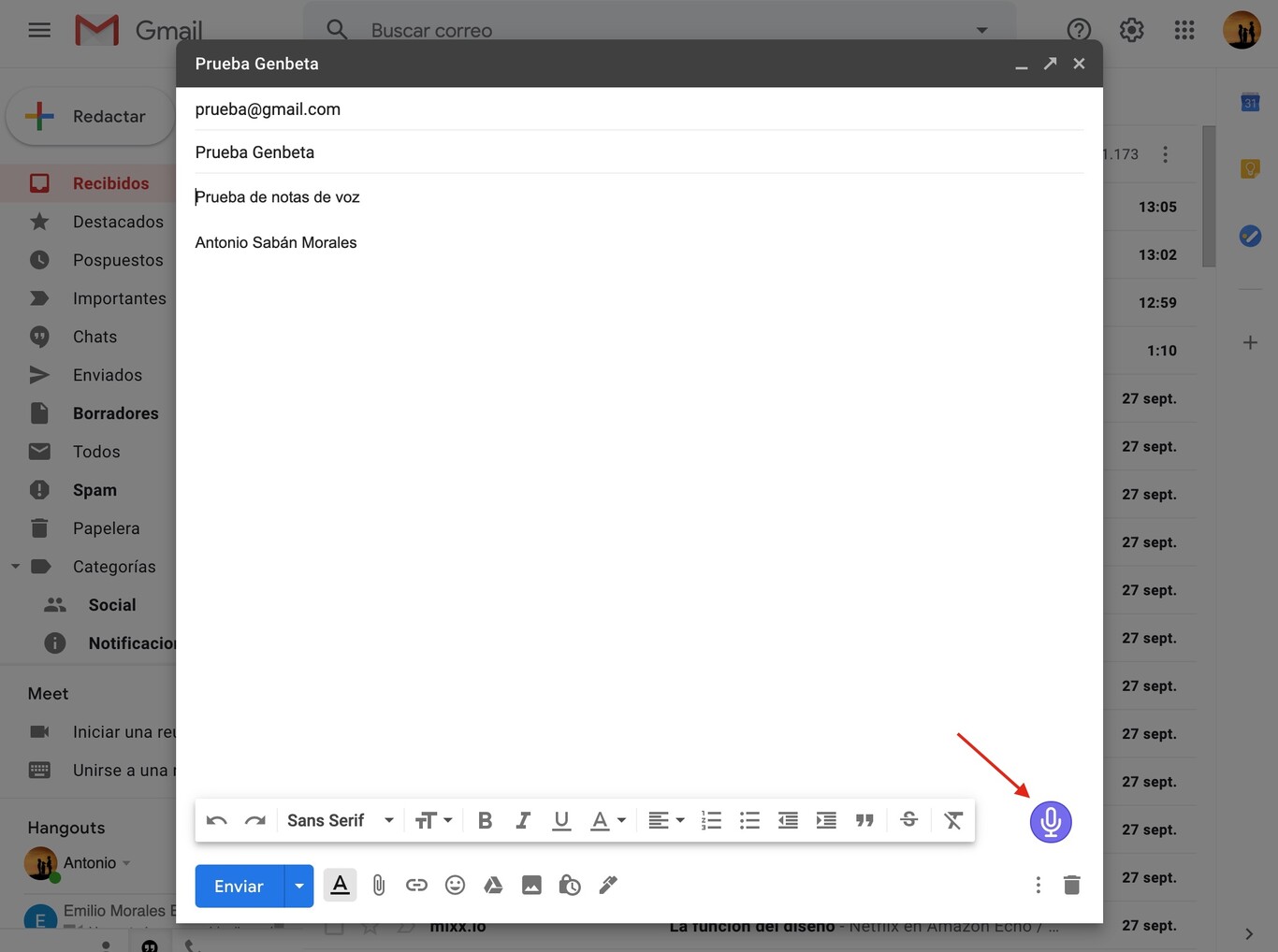The height and width of the screenshot is (952, 1278).
Task: Open the Pospuestos folder
Action: [x=89, y=260]
